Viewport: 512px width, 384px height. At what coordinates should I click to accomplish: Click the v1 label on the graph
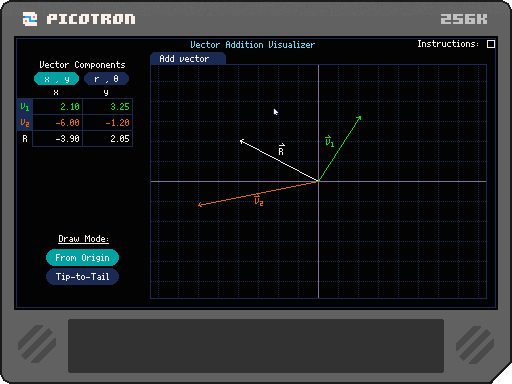(329, 141)
